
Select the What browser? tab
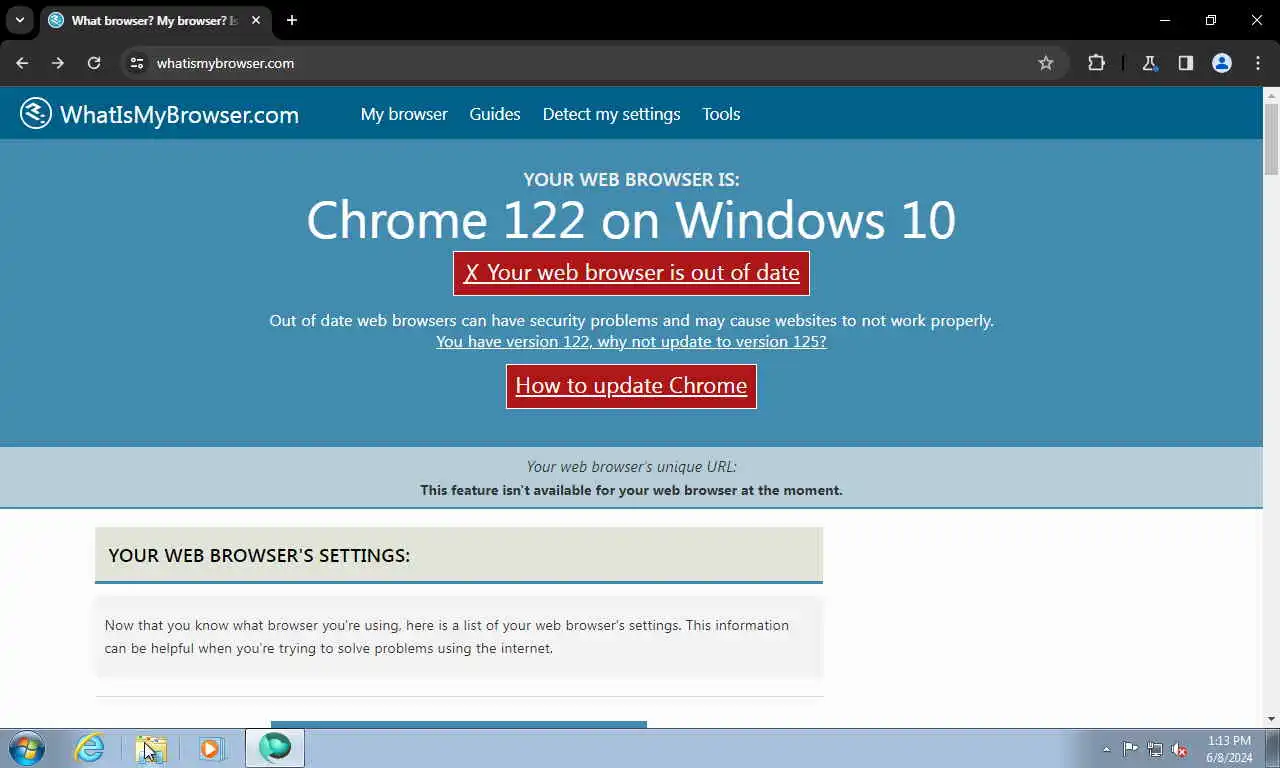click(x=155, y=20)
